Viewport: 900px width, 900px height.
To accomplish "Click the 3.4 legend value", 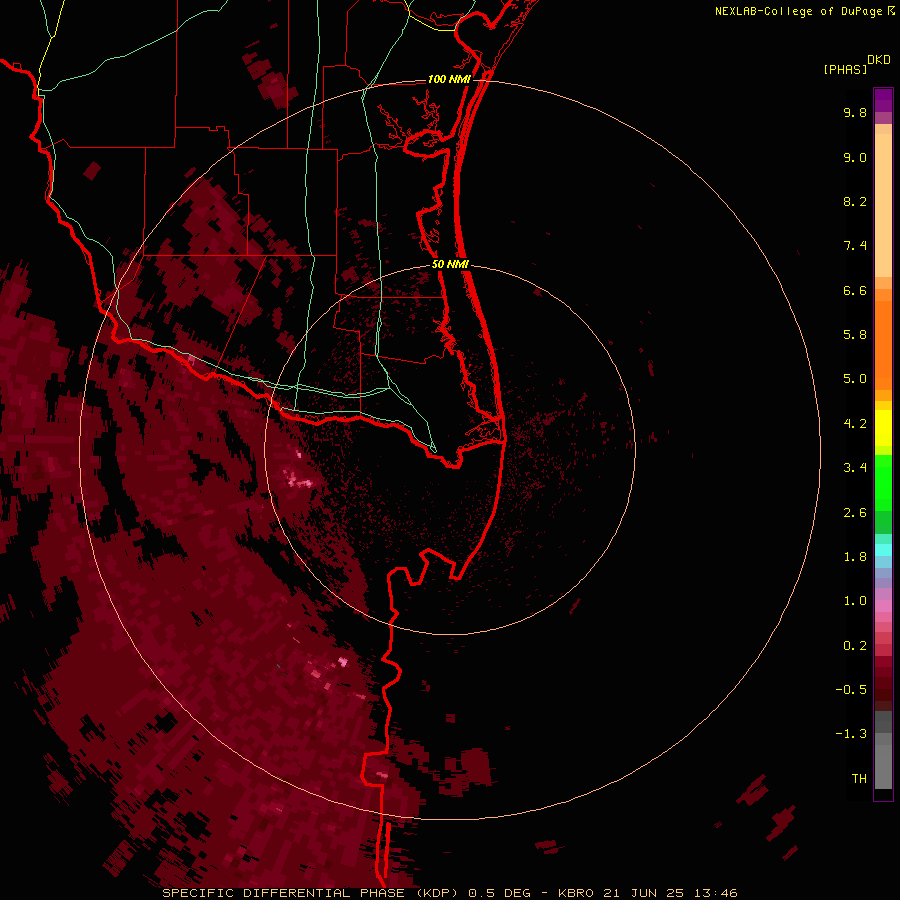I will pos(855,468).
